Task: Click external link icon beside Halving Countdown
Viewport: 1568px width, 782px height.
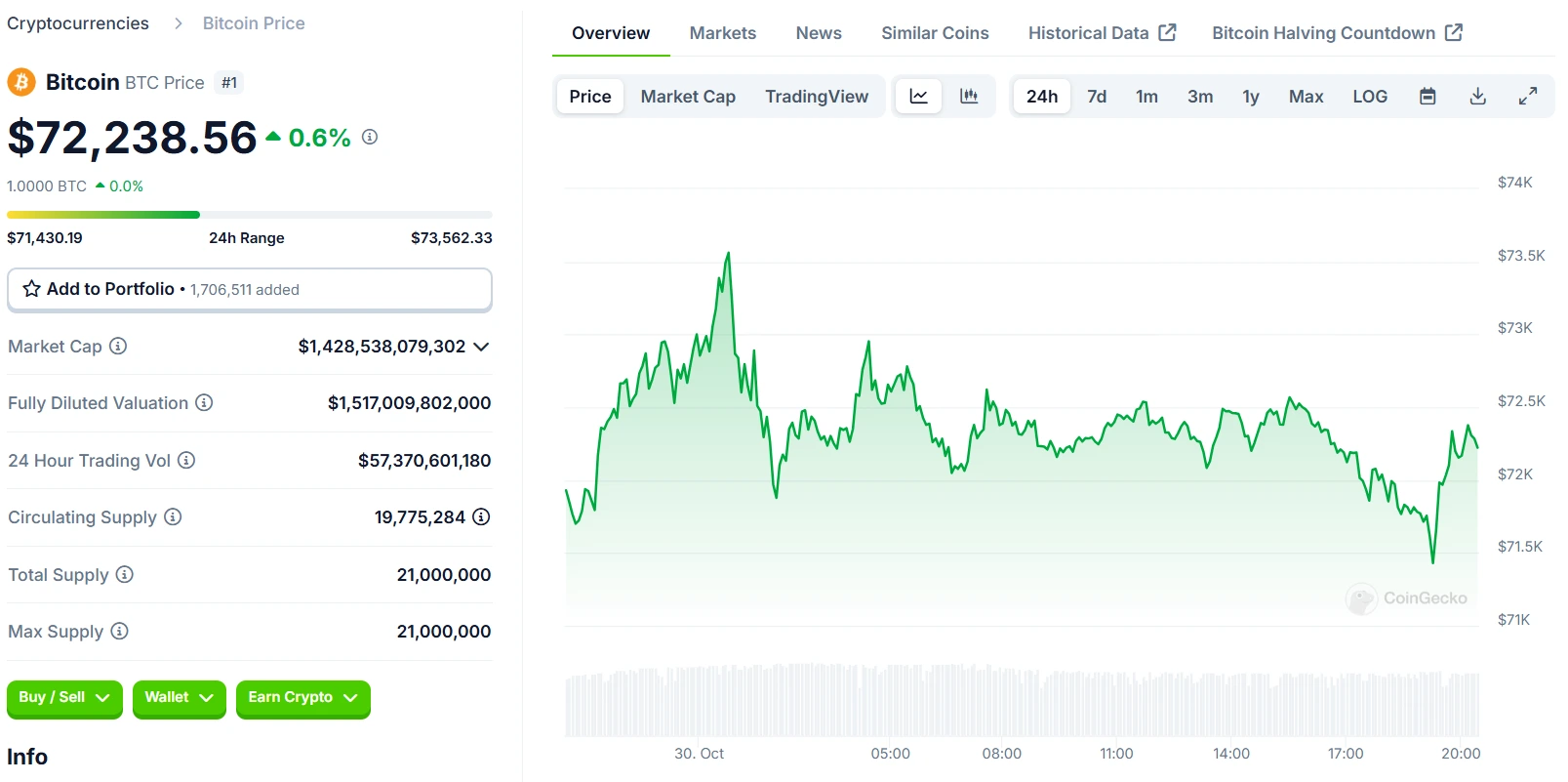Action: coord(1454,32)
